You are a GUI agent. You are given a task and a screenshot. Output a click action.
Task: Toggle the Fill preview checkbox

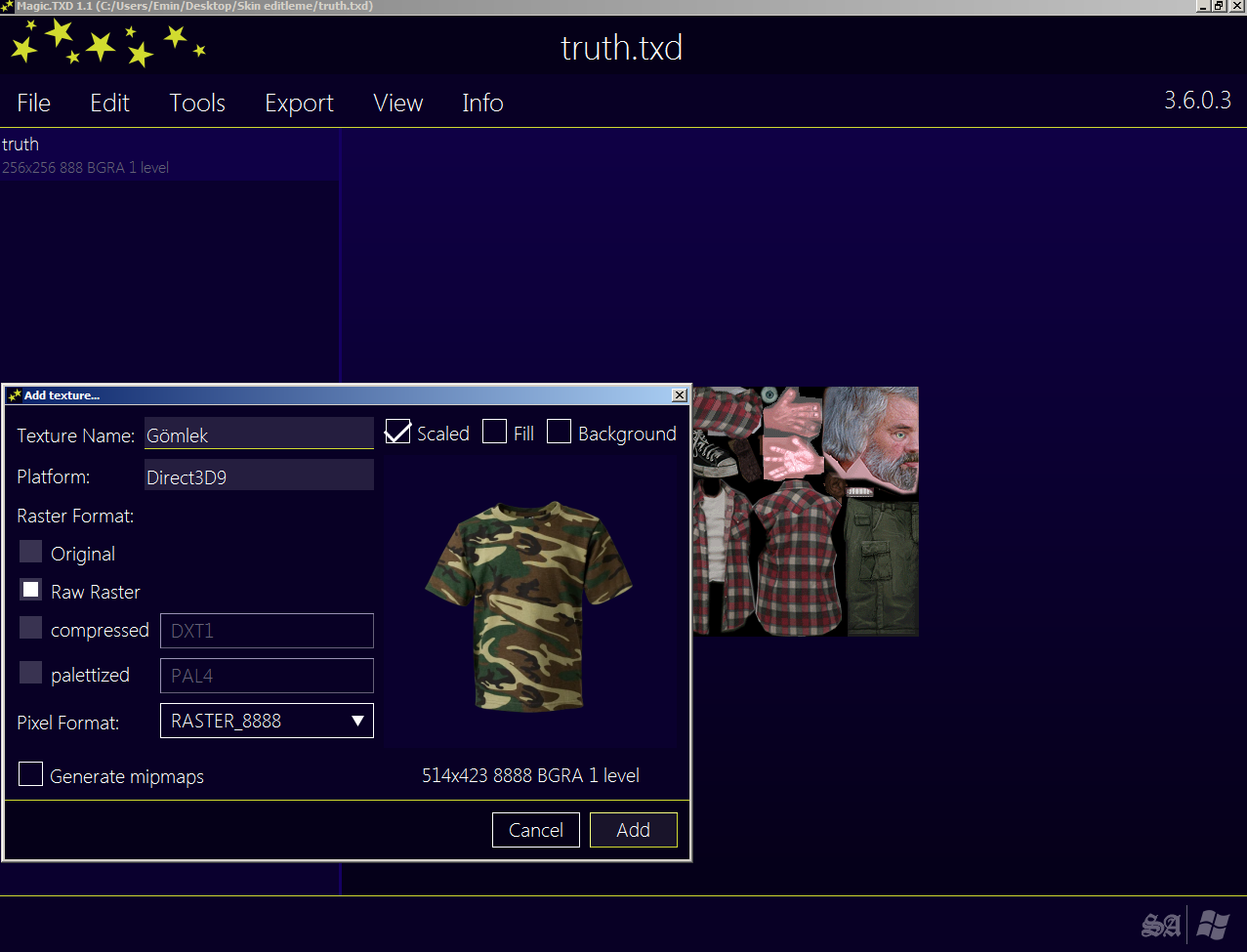pyautogui.click(x=495, y=432)
